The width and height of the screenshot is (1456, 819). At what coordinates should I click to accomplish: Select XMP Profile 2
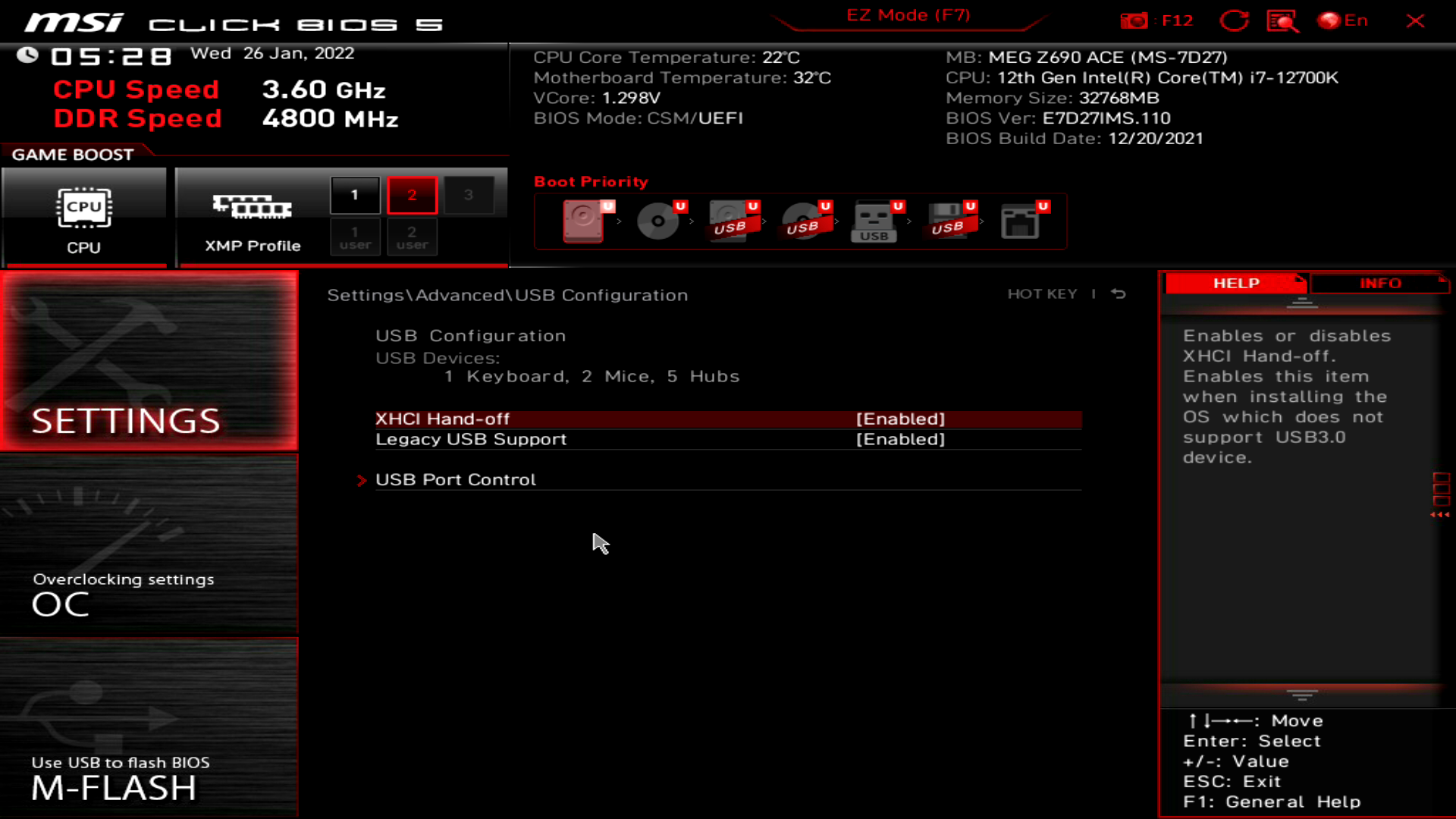(412, 194)
